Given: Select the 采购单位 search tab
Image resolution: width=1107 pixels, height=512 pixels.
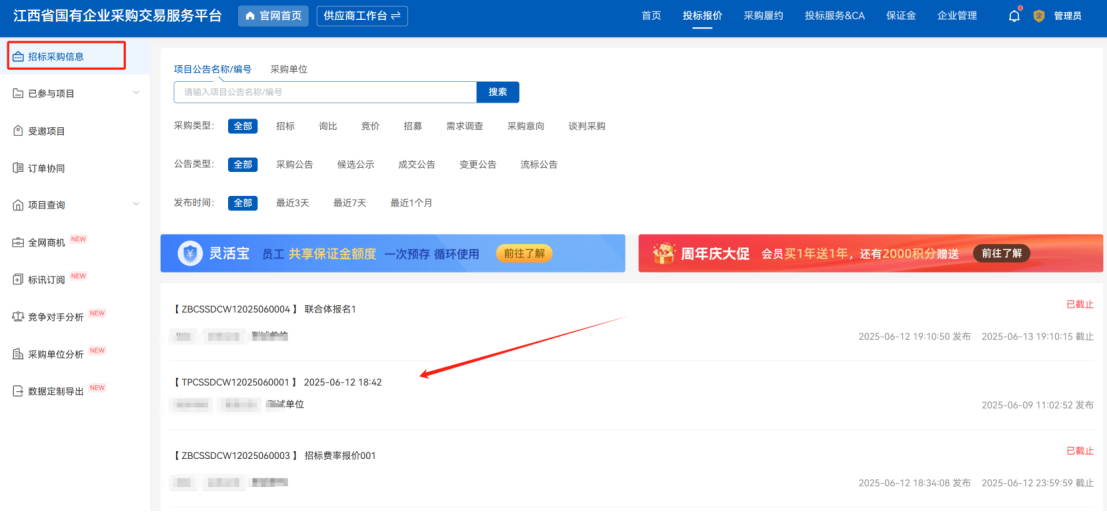Looking at the screenshot, I should [289, 69].
